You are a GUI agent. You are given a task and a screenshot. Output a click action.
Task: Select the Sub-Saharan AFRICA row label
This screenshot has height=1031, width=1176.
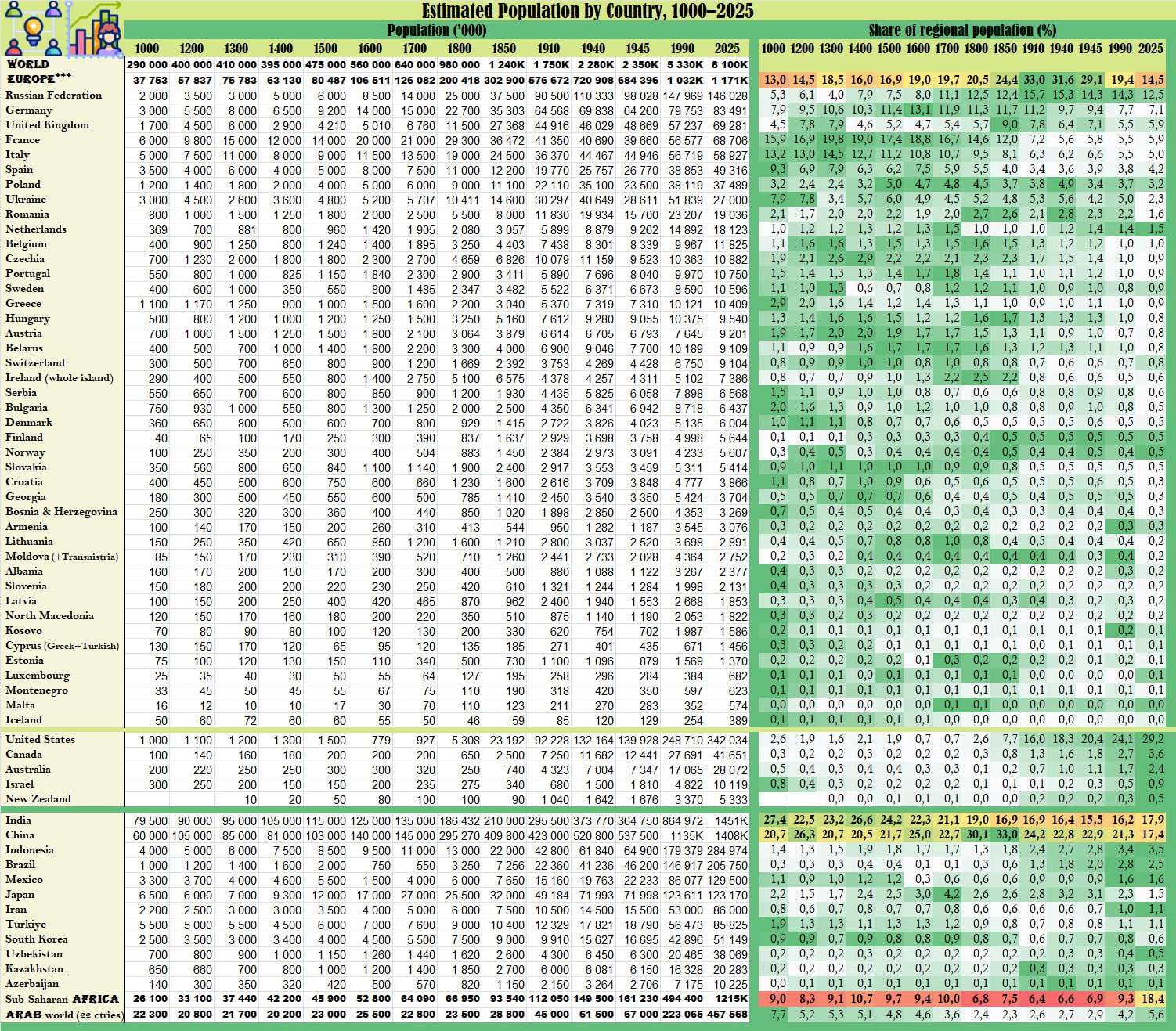tap(62, 999)
